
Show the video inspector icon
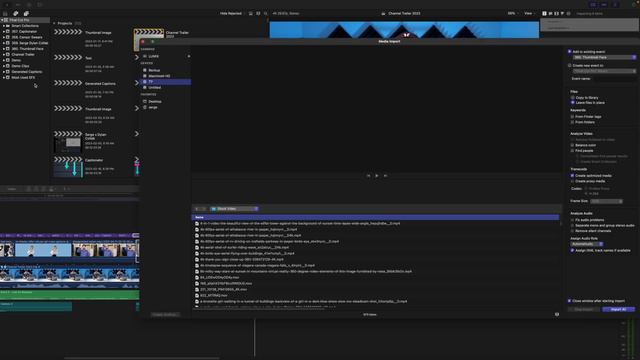tap(544, 13)
